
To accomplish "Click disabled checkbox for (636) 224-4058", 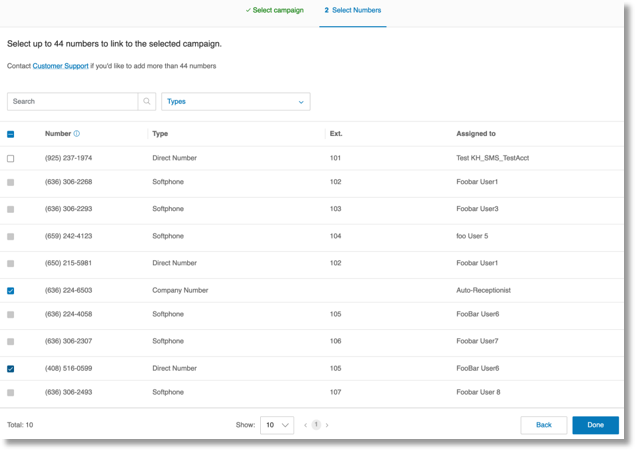I will click(x=11, y=314).
